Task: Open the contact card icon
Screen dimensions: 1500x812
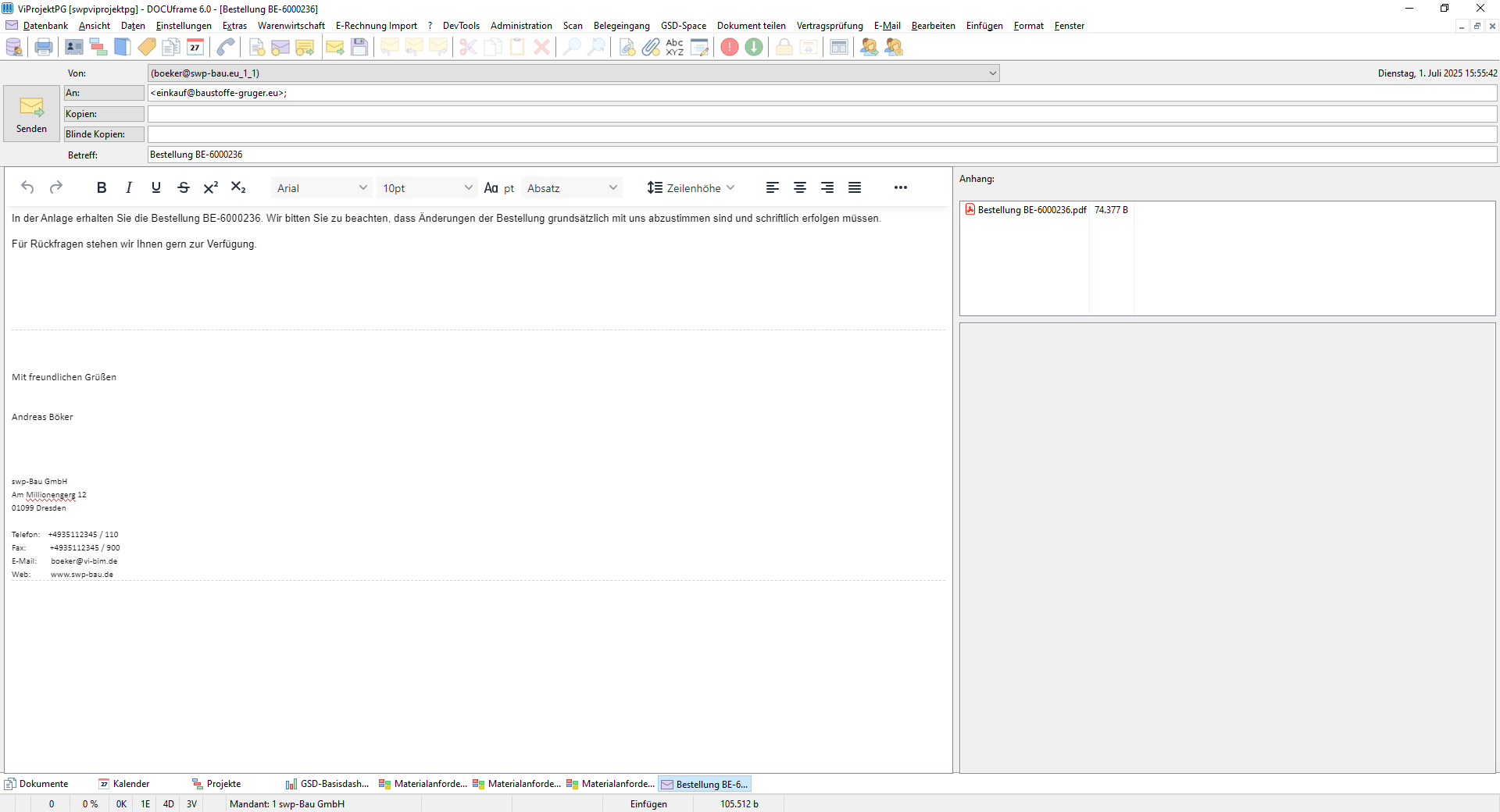Action: pos(74,48)
